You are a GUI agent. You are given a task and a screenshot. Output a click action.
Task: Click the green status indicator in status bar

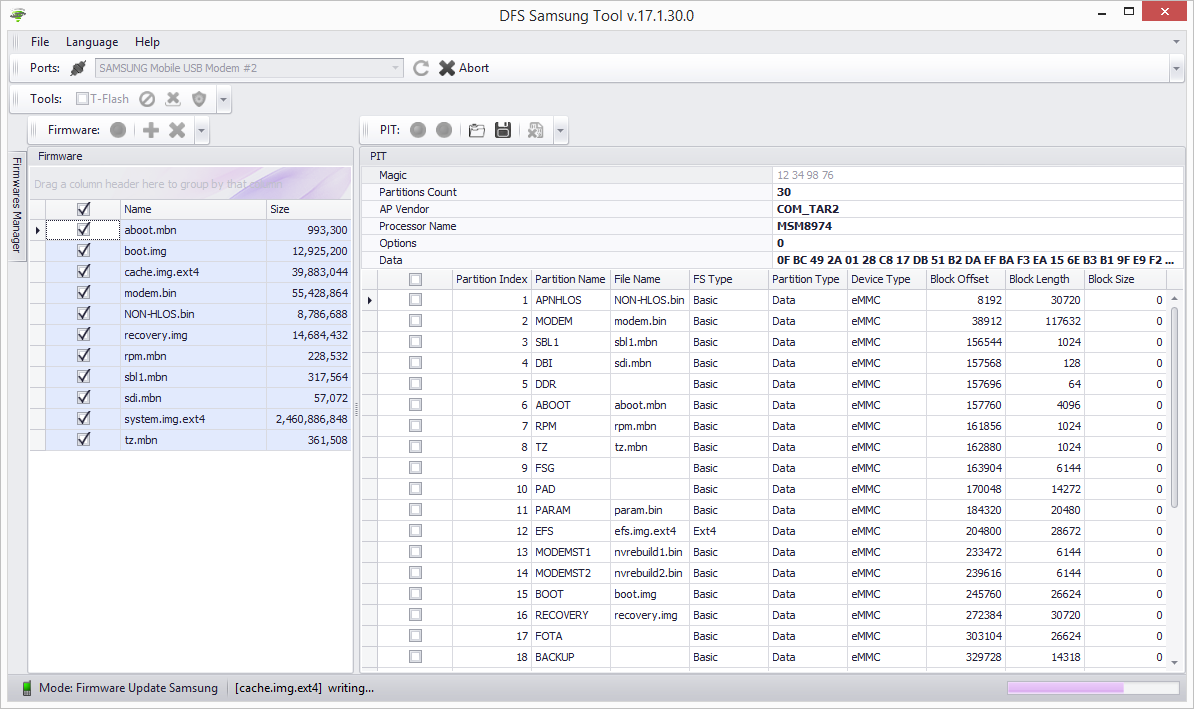pos(27,688)
